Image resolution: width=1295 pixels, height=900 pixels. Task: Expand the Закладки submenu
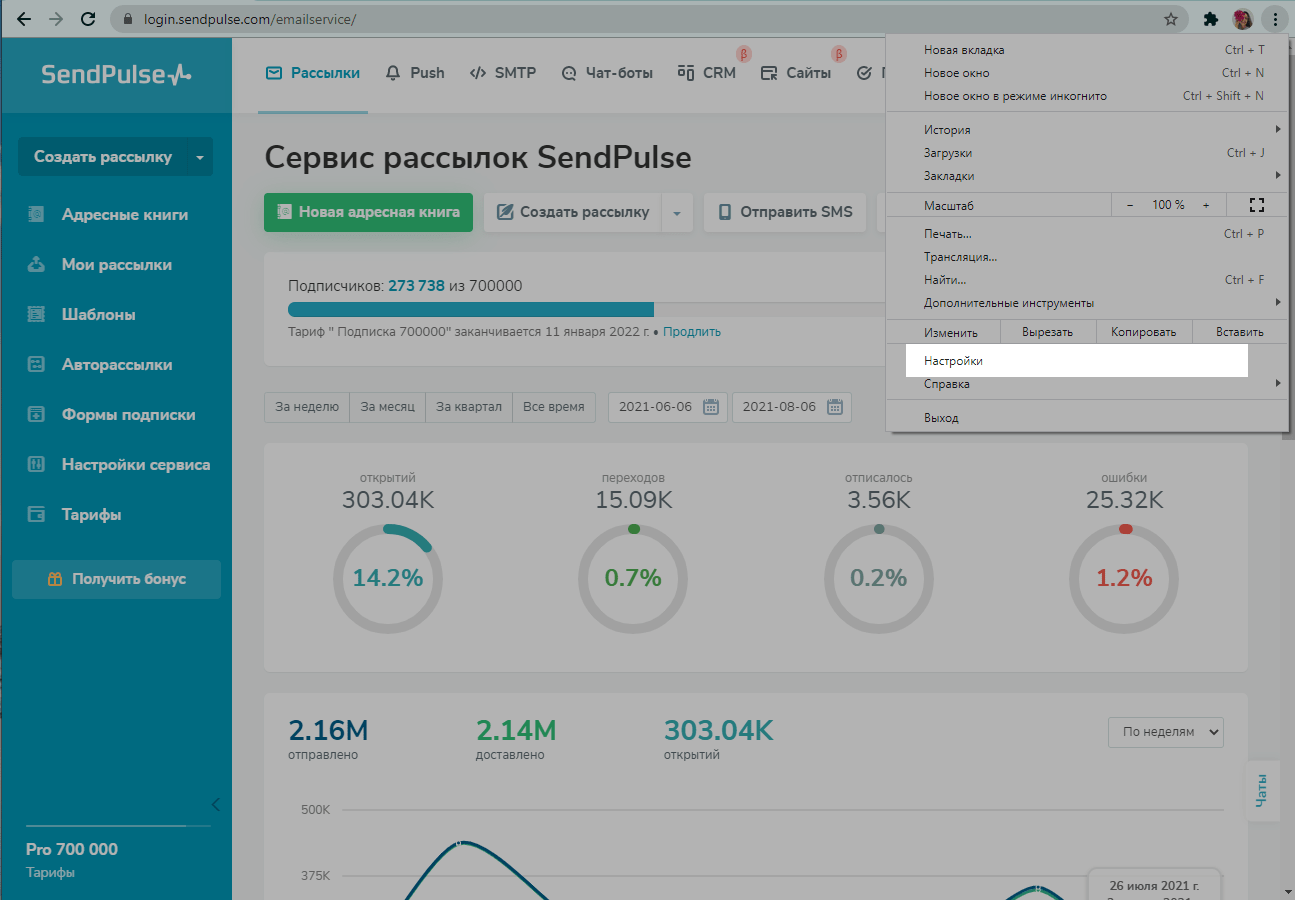click(x=1086, y=176)
